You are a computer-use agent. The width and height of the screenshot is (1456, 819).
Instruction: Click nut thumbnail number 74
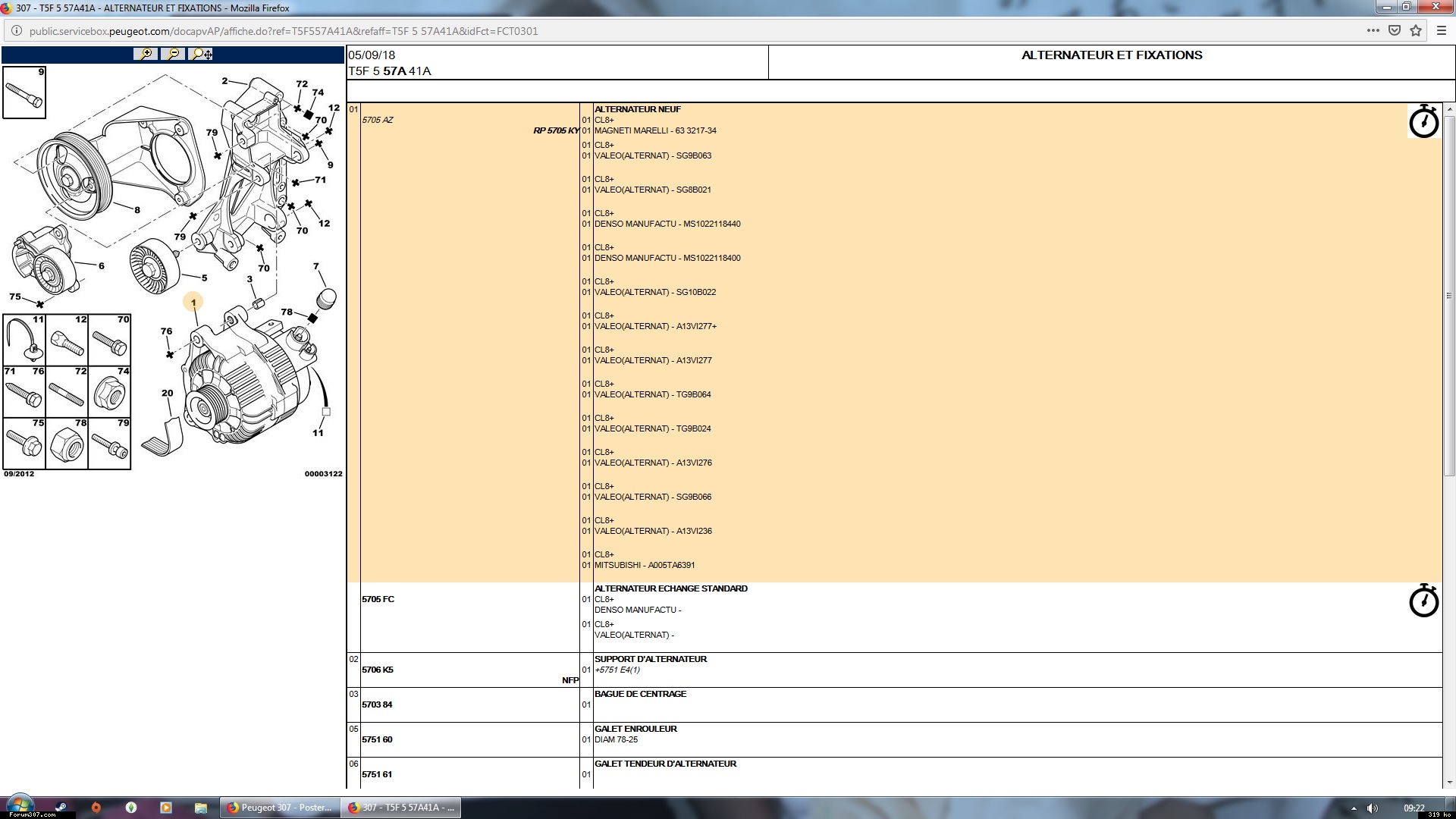tap(110, 392)
